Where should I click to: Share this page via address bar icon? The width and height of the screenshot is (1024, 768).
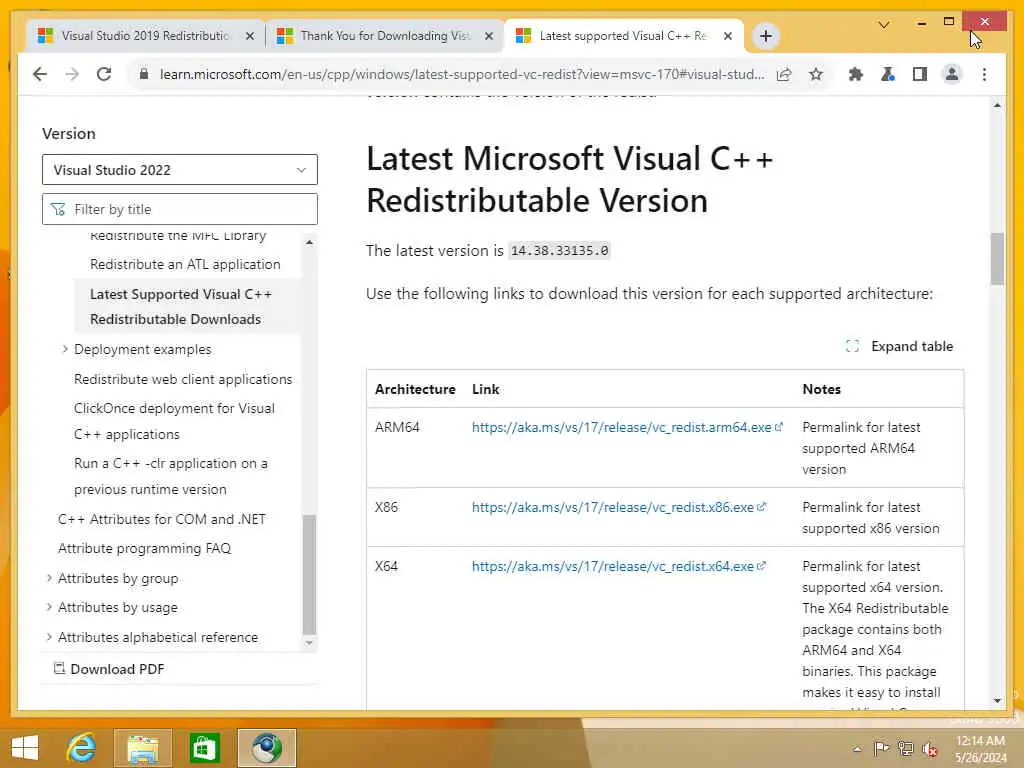[x=784, y=74]
